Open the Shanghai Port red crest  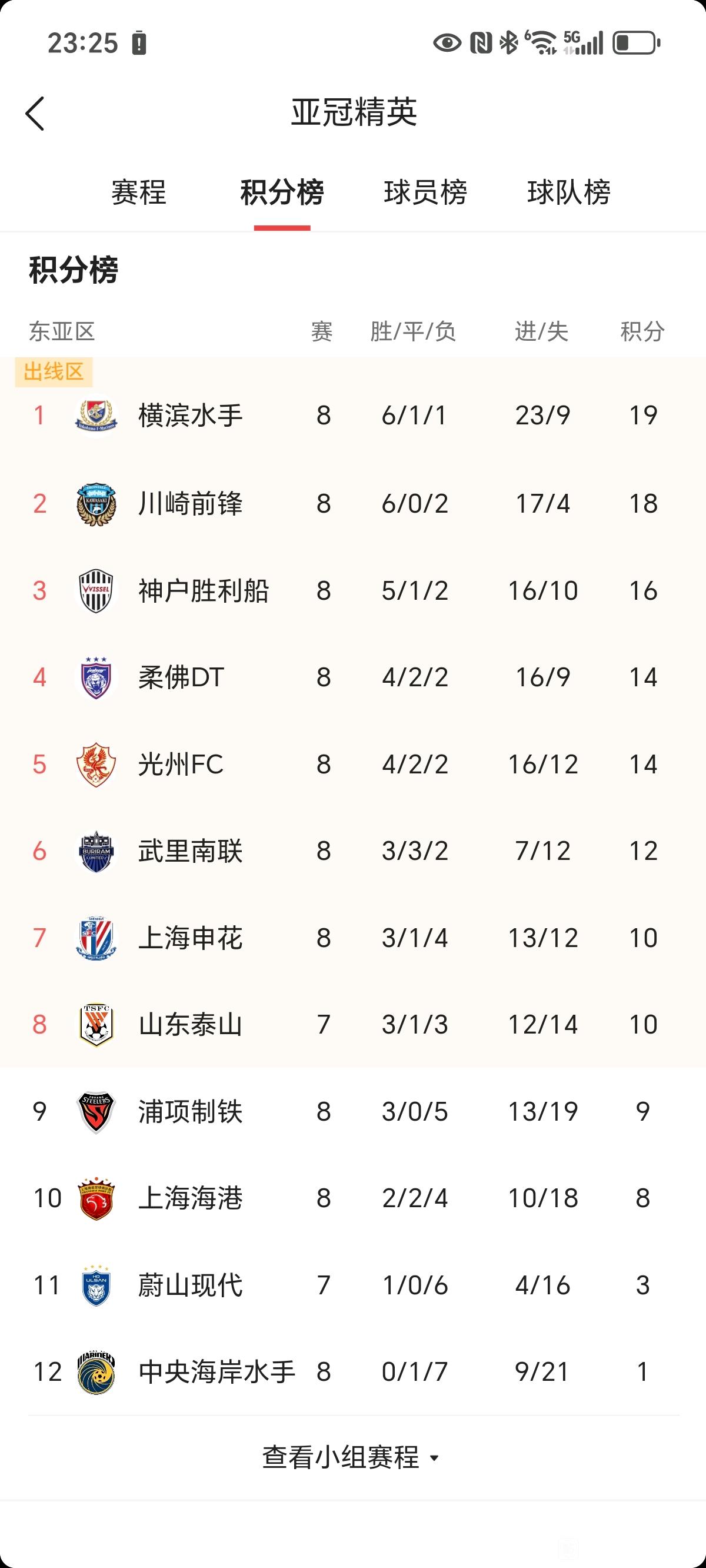[x=96, y=1198]
